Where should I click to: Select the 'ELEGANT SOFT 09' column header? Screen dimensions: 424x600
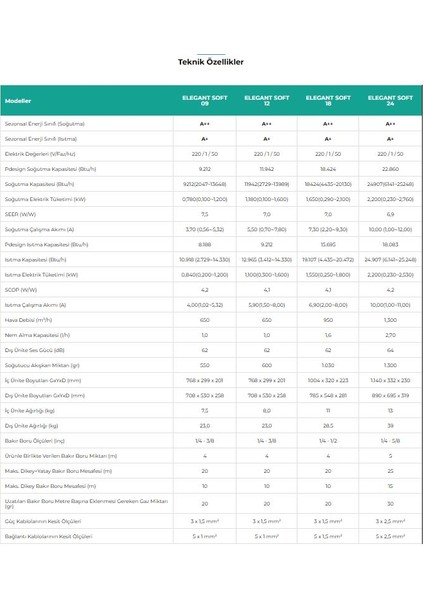point(205,101)
